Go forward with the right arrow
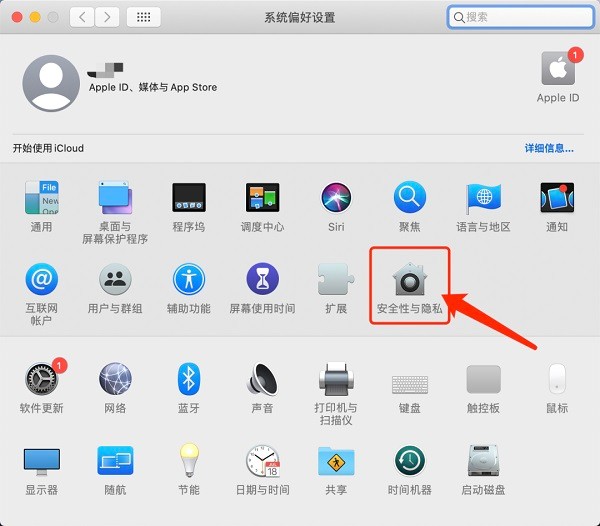 (107, 17)
